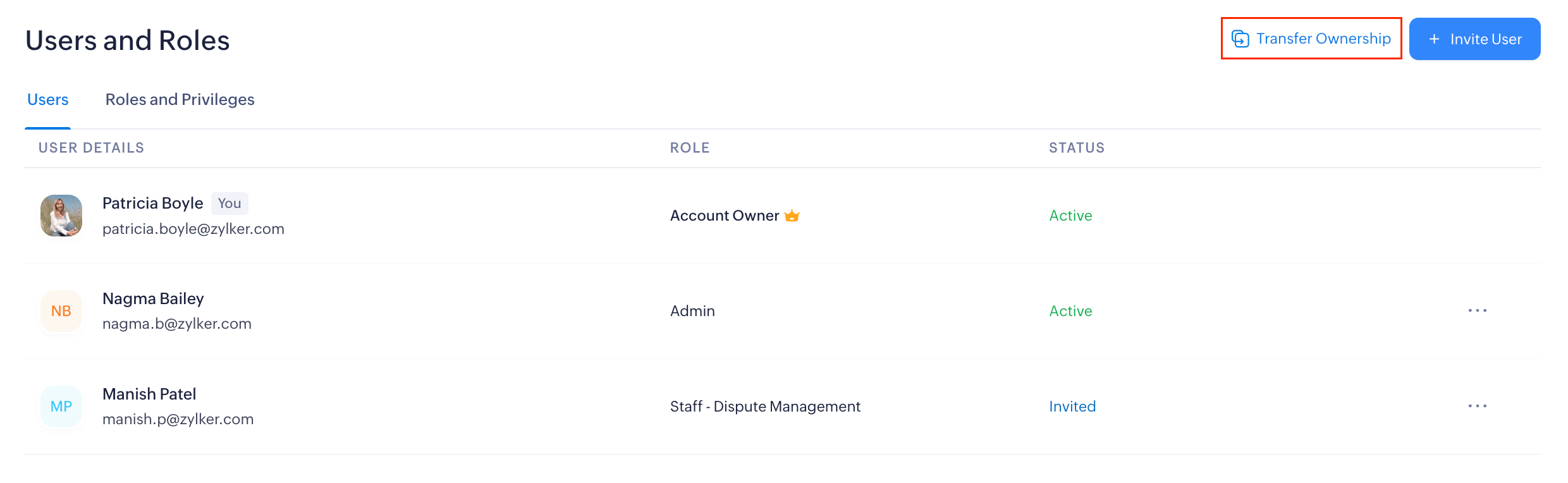1568x483 pixels.
Task: Click the name Patricia Boyle
Action: [152, 203]
